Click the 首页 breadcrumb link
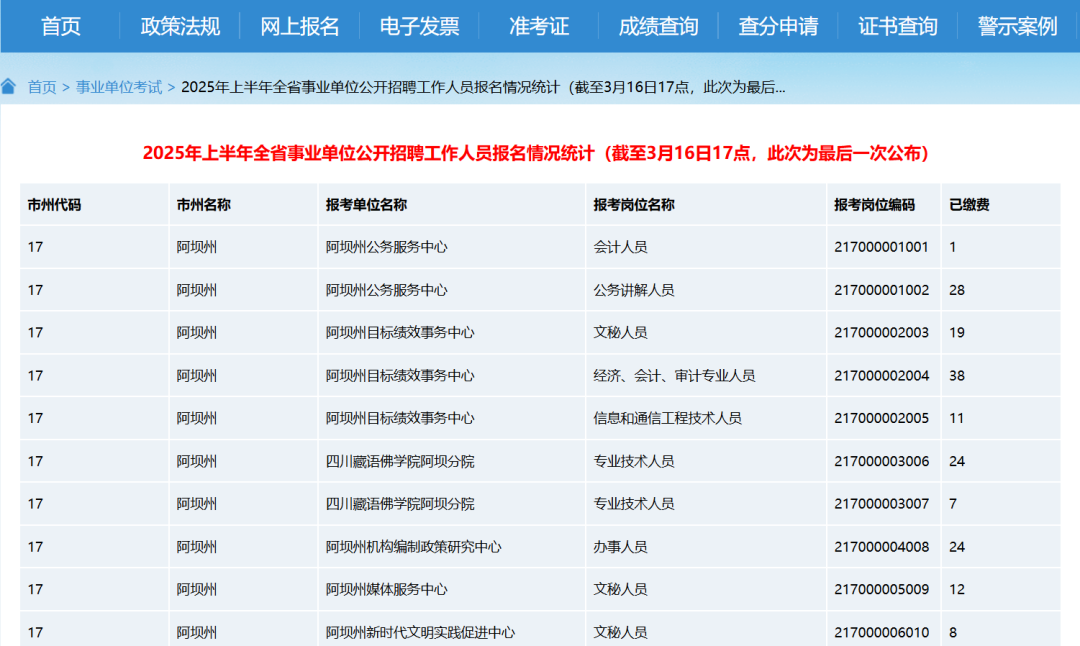This screenshot has height=646, width=1080. pyautogui.click(x=42, y=87)
